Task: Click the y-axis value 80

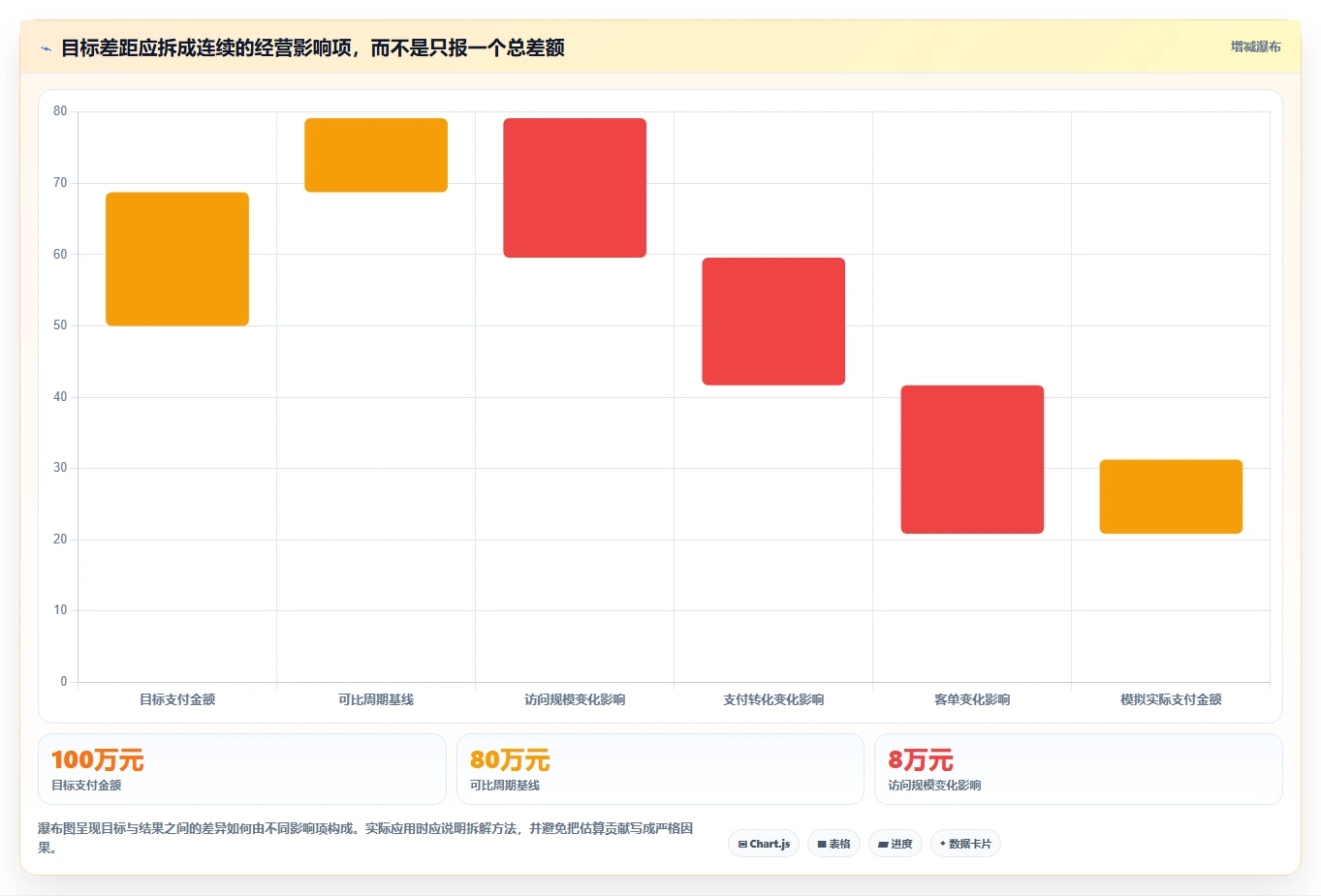Action: coord(60,111)
